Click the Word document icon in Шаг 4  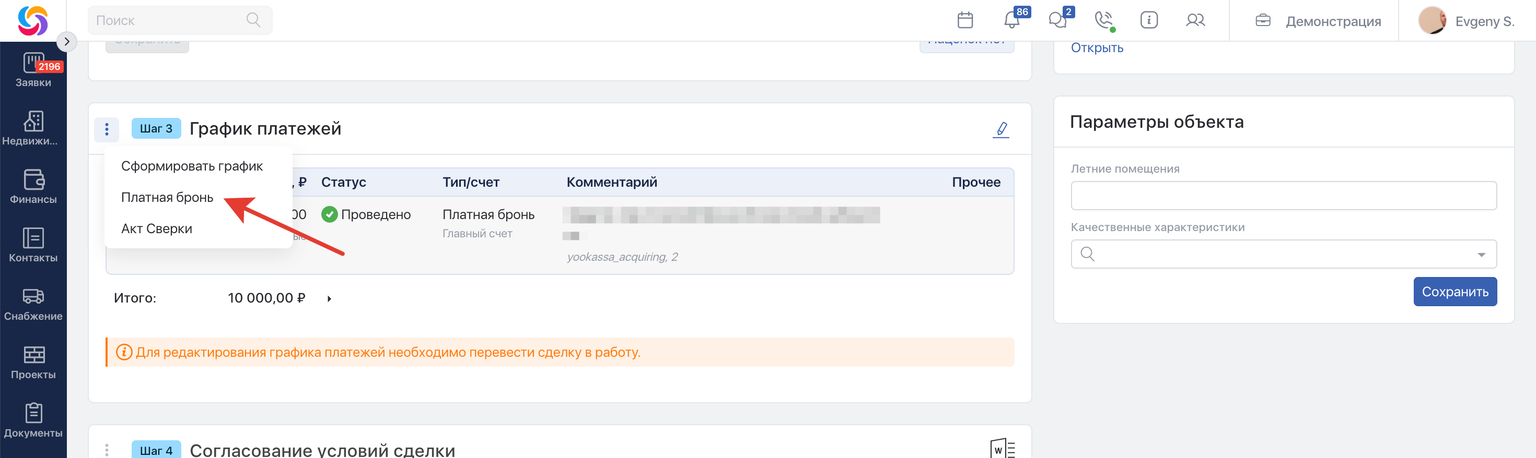(x=1002, y=449)
